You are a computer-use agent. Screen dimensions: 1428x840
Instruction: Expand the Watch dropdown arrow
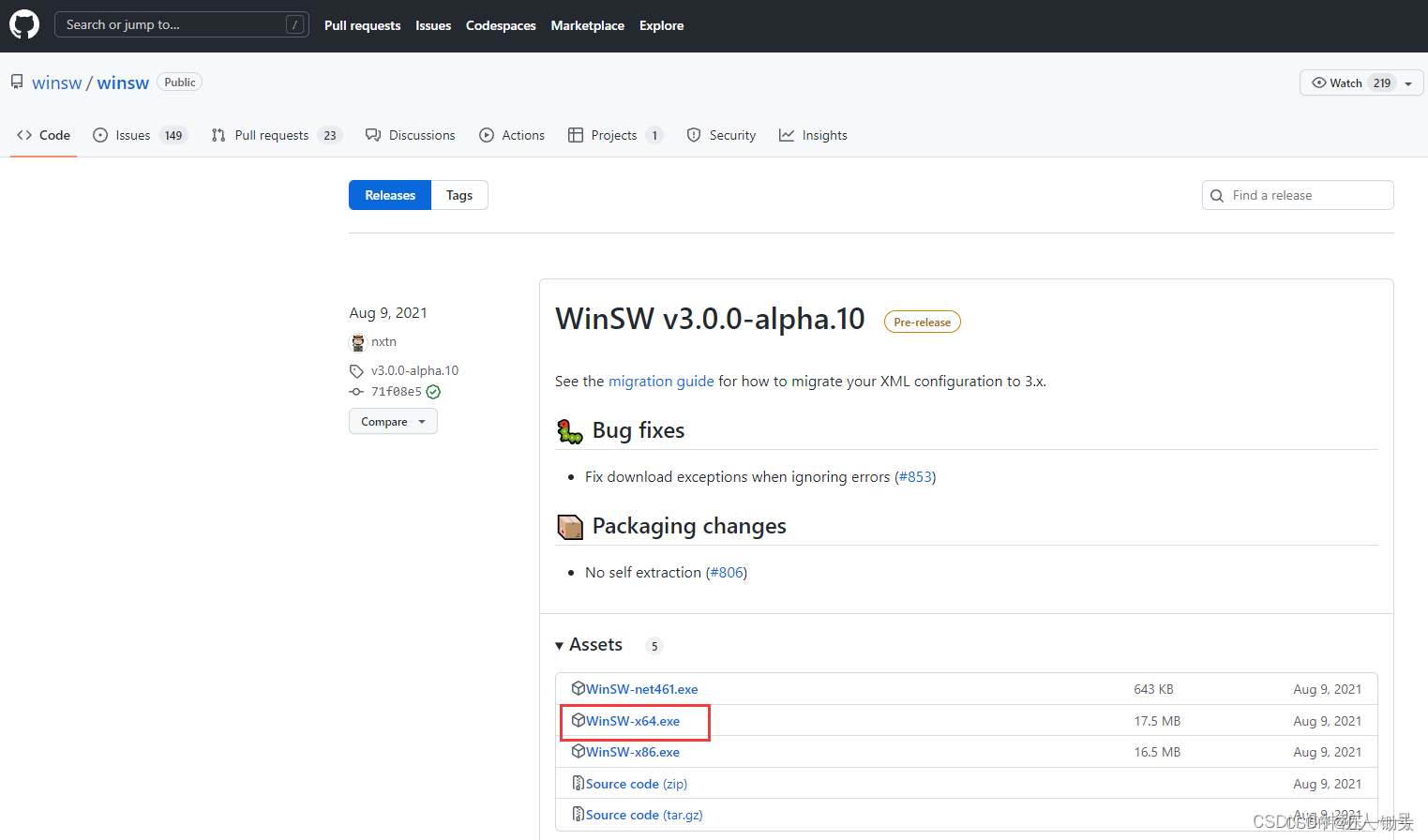1408,83
